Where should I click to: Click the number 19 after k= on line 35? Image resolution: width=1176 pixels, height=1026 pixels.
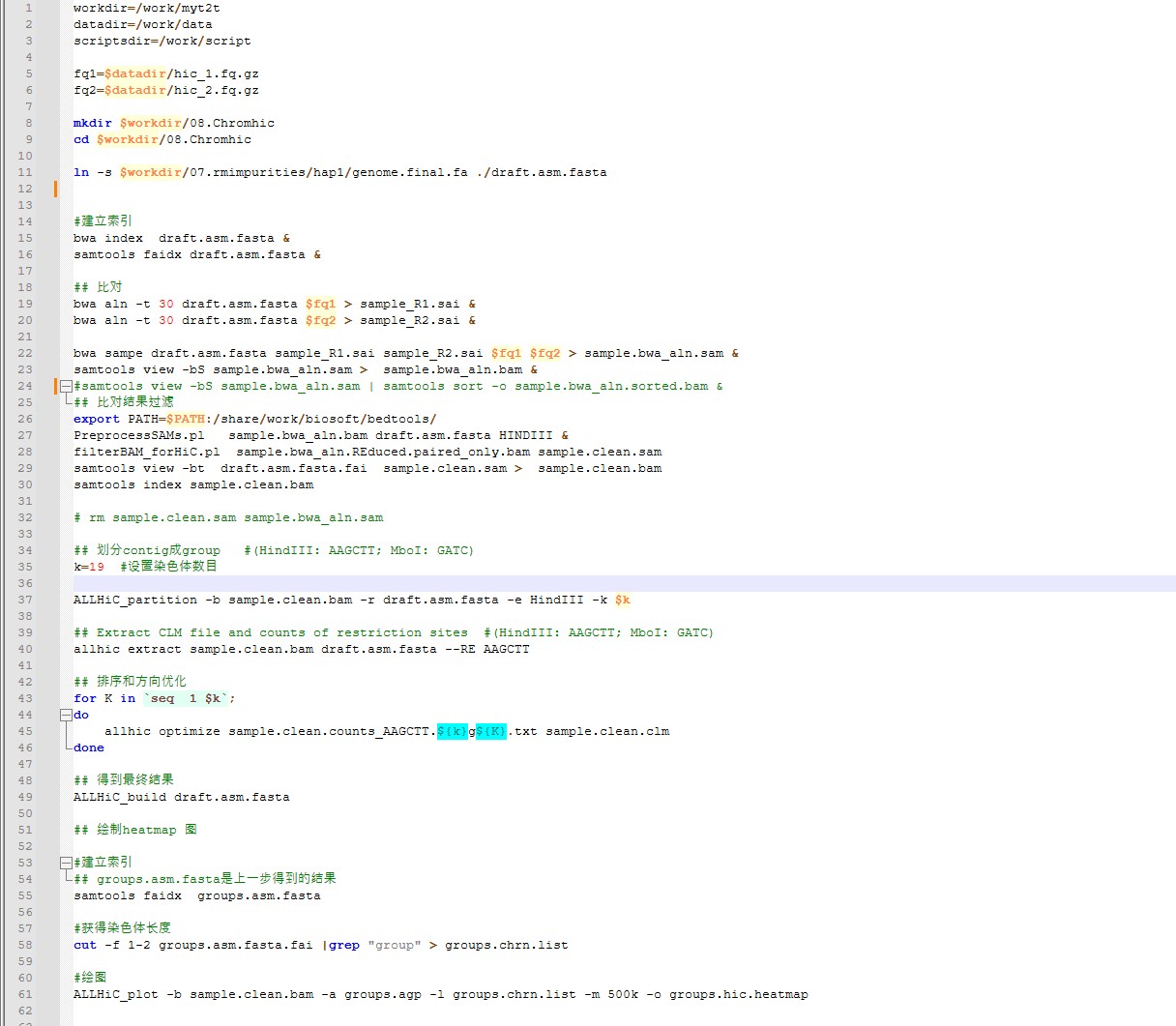(97, 567)
